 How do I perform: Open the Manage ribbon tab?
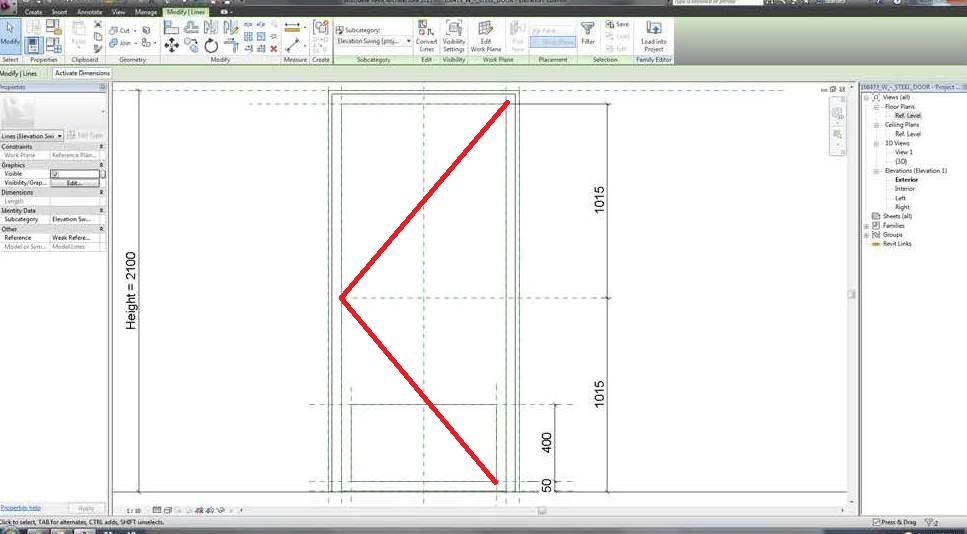(146, 12)
